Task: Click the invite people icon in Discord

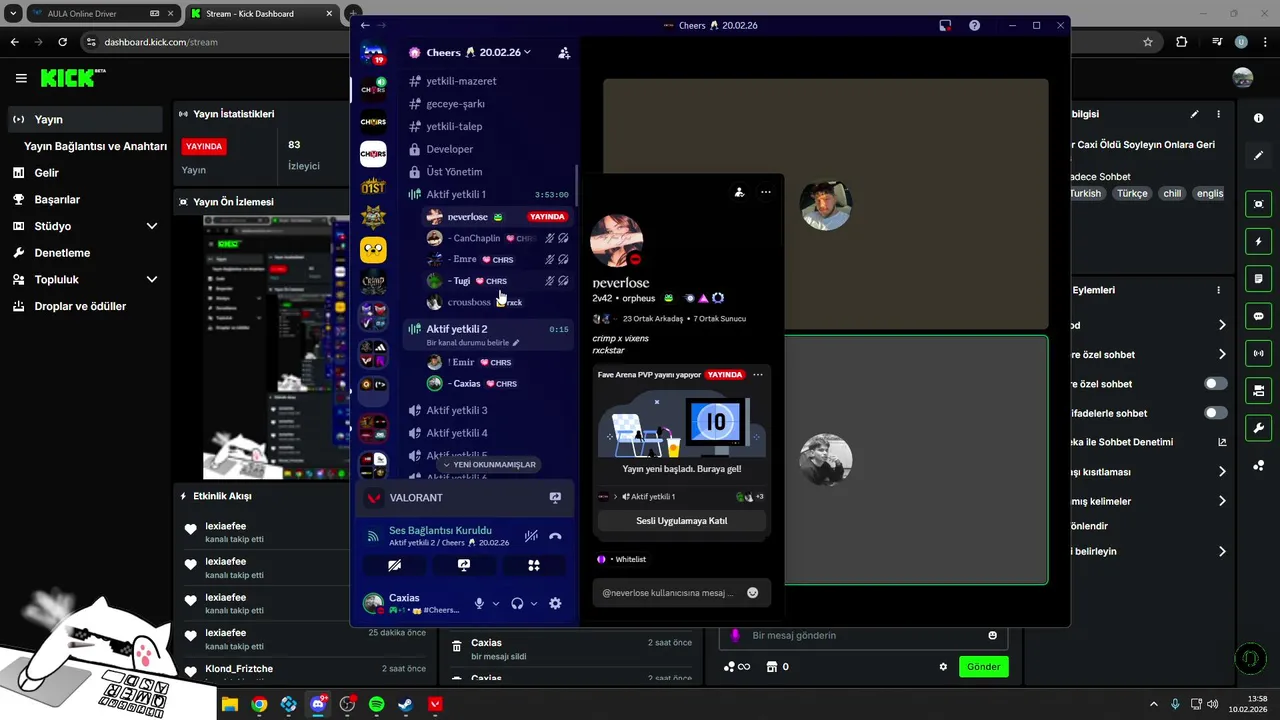Action: 564,53
